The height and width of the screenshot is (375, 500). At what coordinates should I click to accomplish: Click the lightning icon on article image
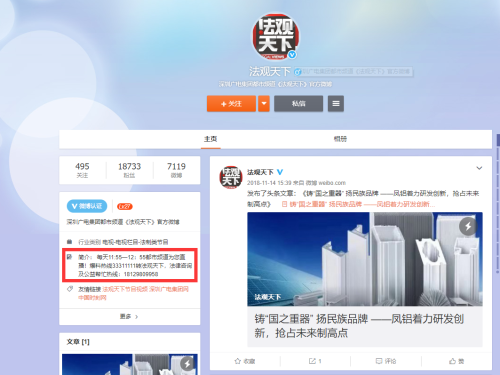(x=468, y=226)
